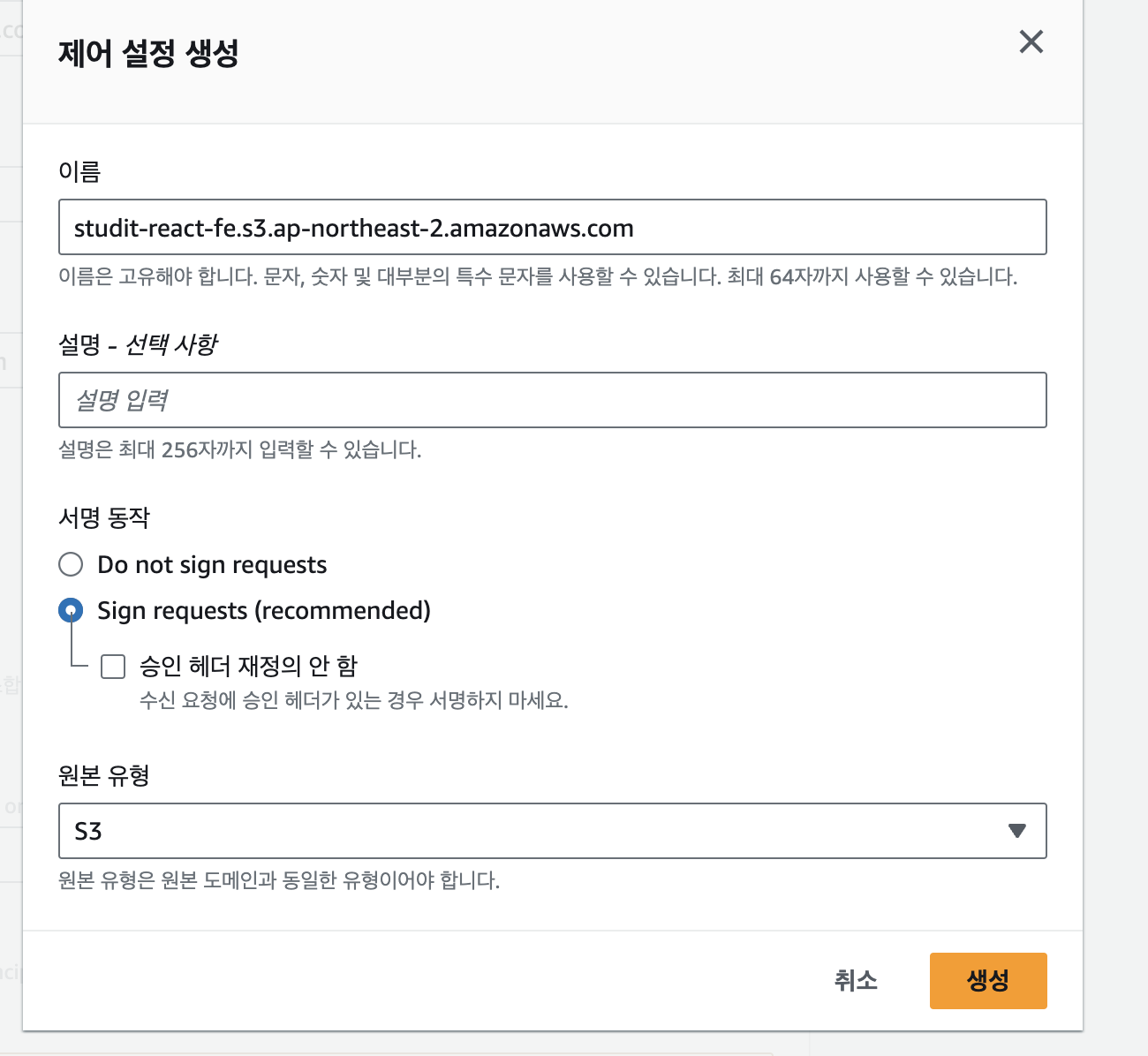The width and height of the screenshot is (1148, 1056).
Task: Click the 이름 text input field
Action: (552, 228)
